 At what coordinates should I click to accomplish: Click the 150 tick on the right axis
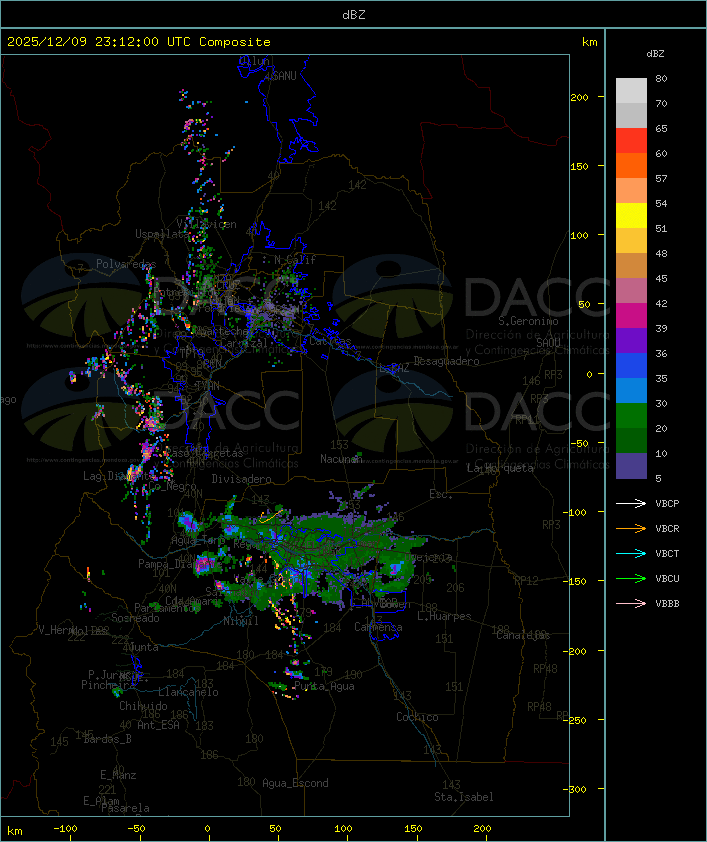coord(579,166)
